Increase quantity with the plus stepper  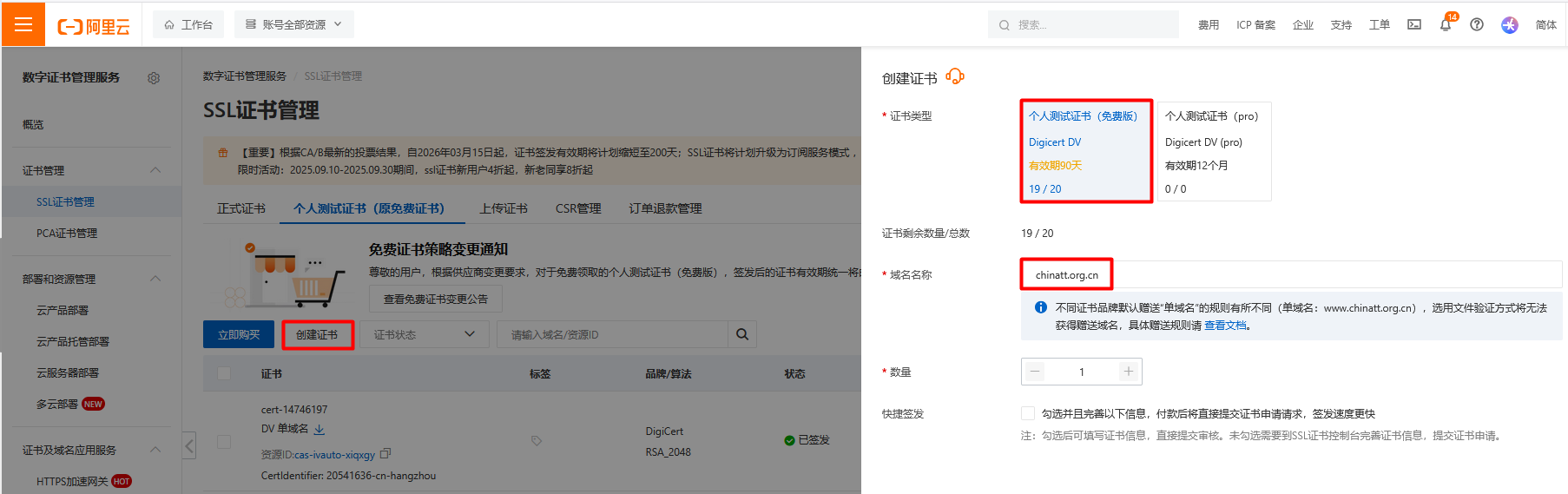click(1129, 372)
